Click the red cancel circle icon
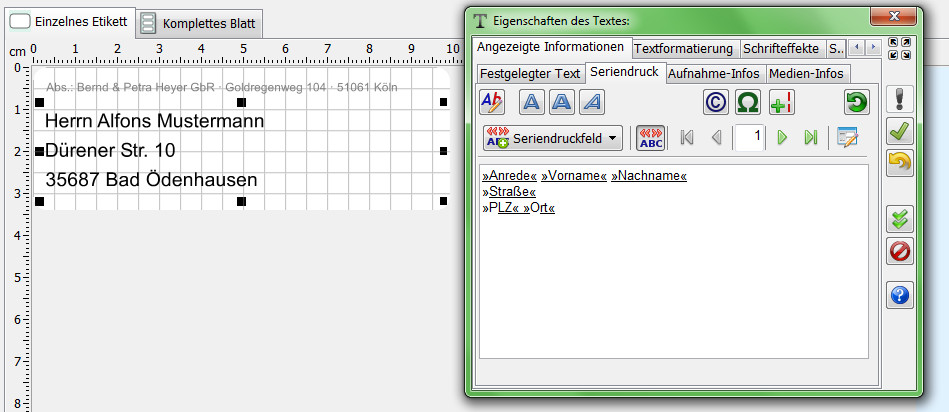Viewport: 949px width, 412px height. tap(900, 251)
